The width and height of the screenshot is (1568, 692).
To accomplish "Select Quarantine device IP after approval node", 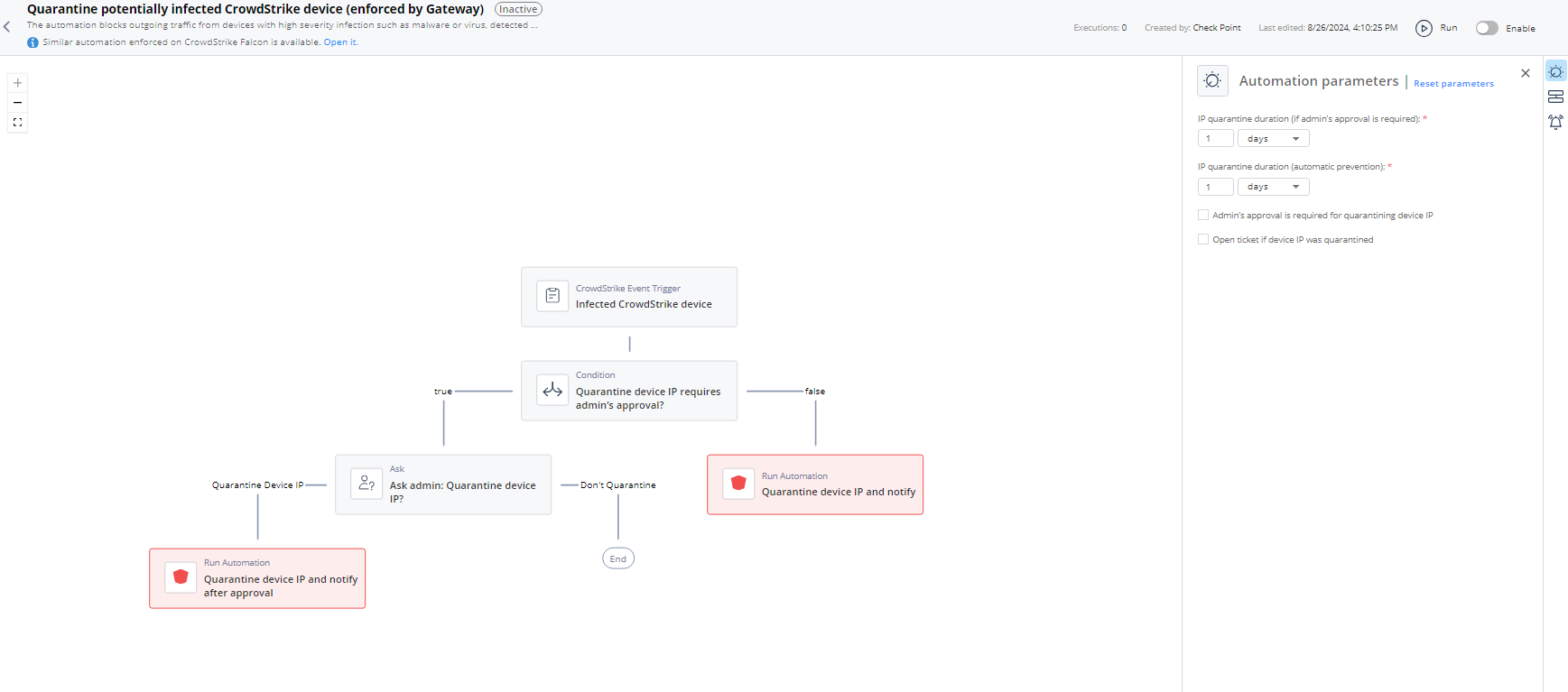I will click(257, 578).
